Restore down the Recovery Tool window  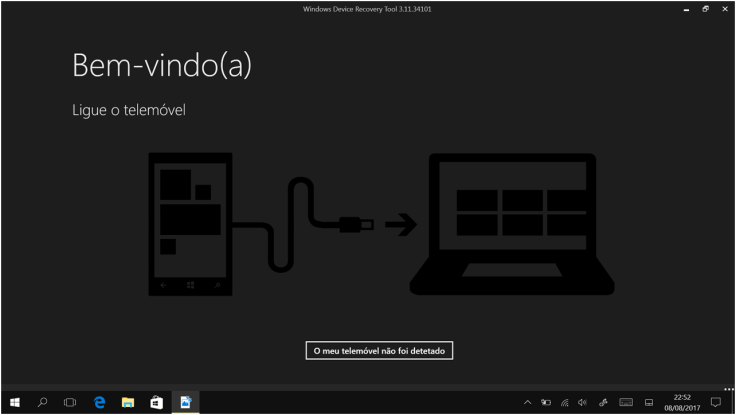705,9
